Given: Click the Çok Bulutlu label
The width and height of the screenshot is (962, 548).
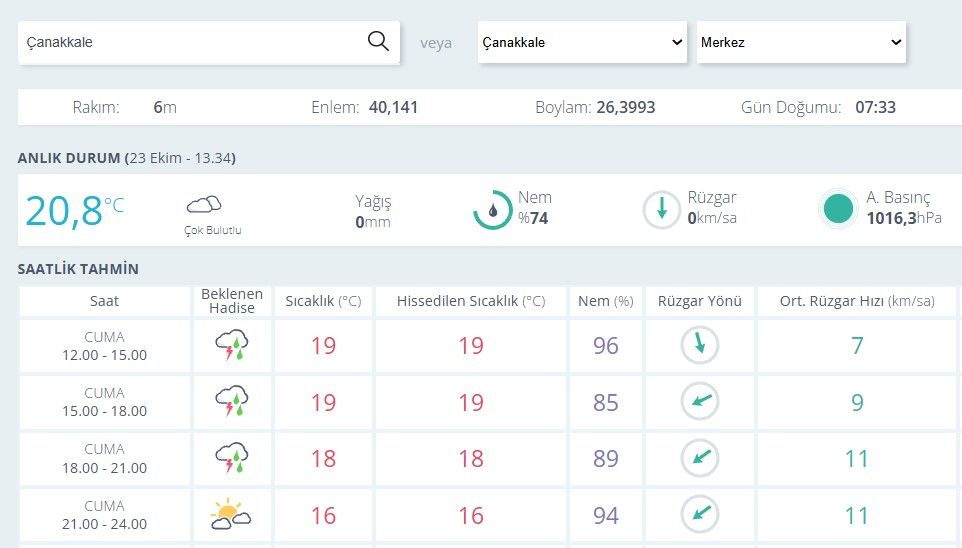Looking at the screenshot, I should 213,230.
